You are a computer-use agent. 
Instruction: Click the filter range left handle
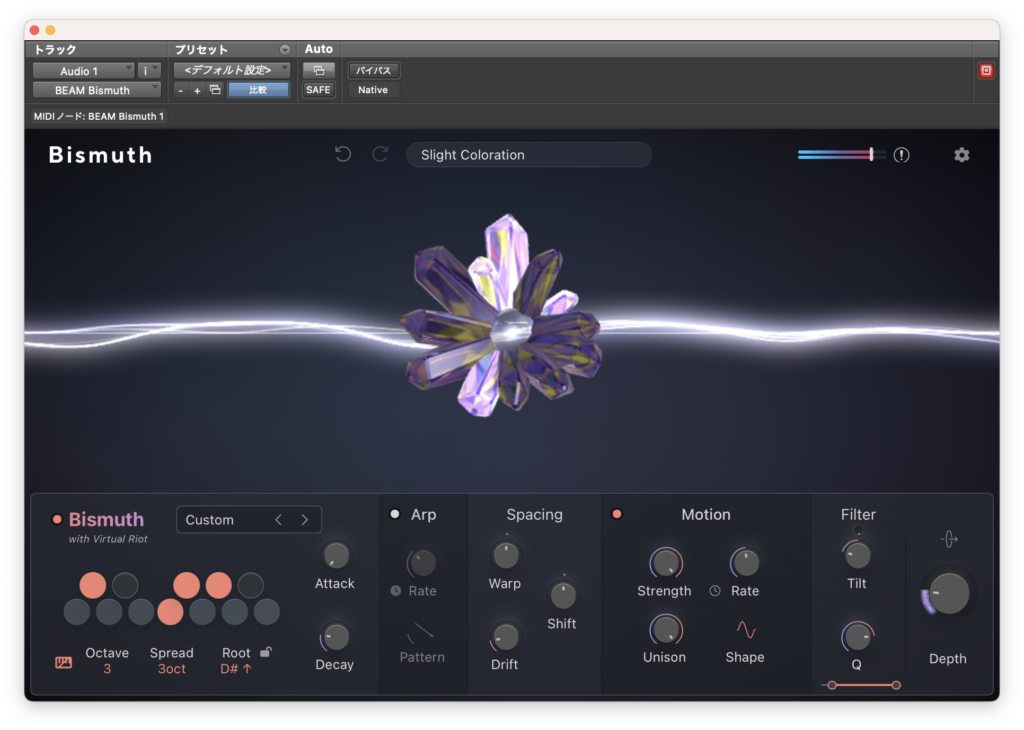coord(832,686)
